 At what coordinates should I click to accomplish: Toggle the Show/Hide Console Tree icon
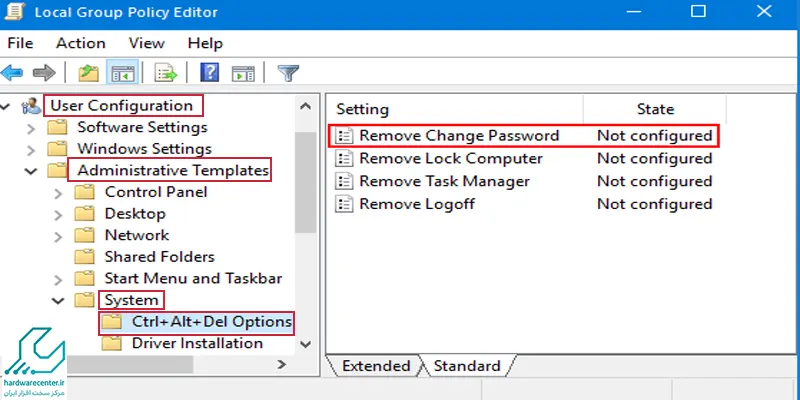pos(123,73)
